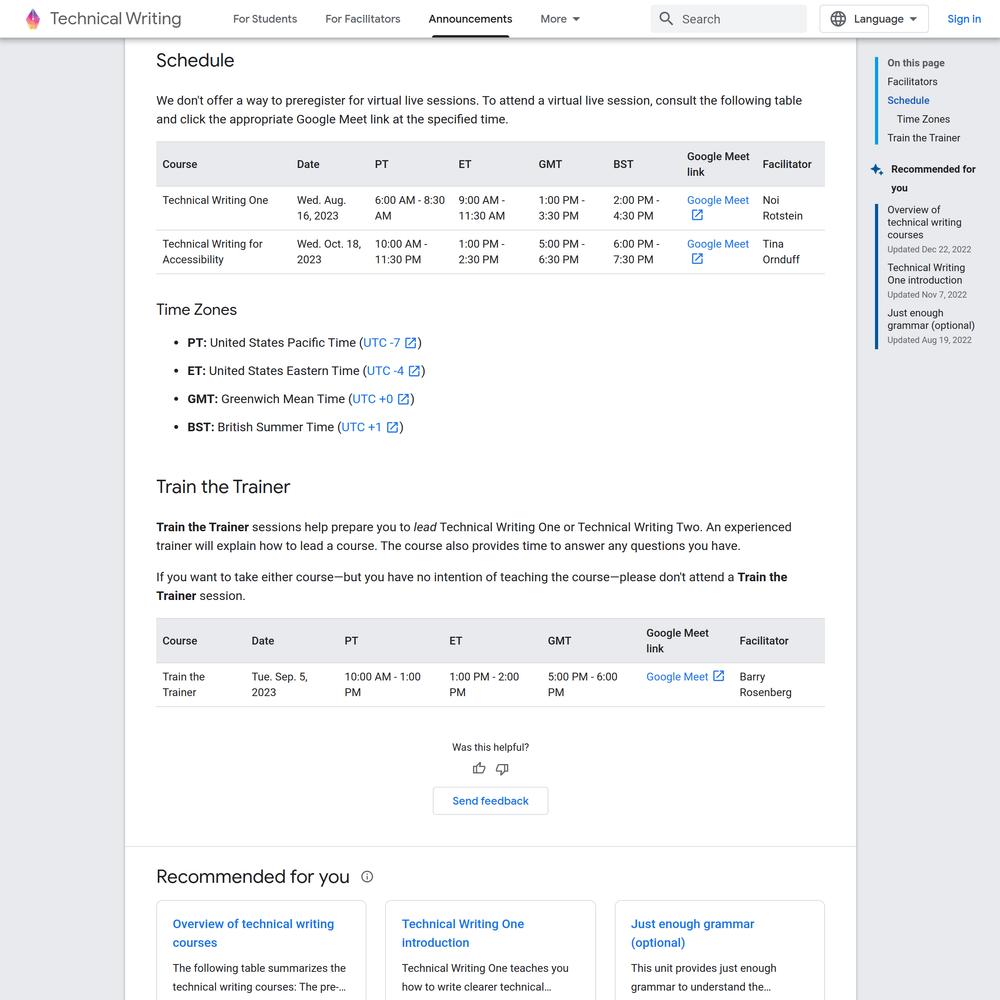1000x1000 pixels.
Task: Open sidebar Just enough grammar (optional)
Action: pos(930,319)
